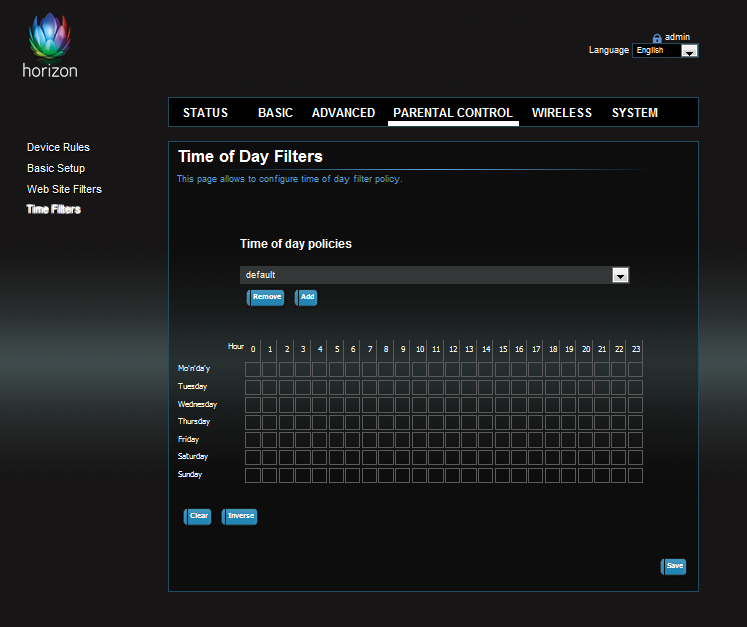This screenshot has height=627, width=747.
Task: Toggle Monday hour 0 cell
Action: coord(253,370)
